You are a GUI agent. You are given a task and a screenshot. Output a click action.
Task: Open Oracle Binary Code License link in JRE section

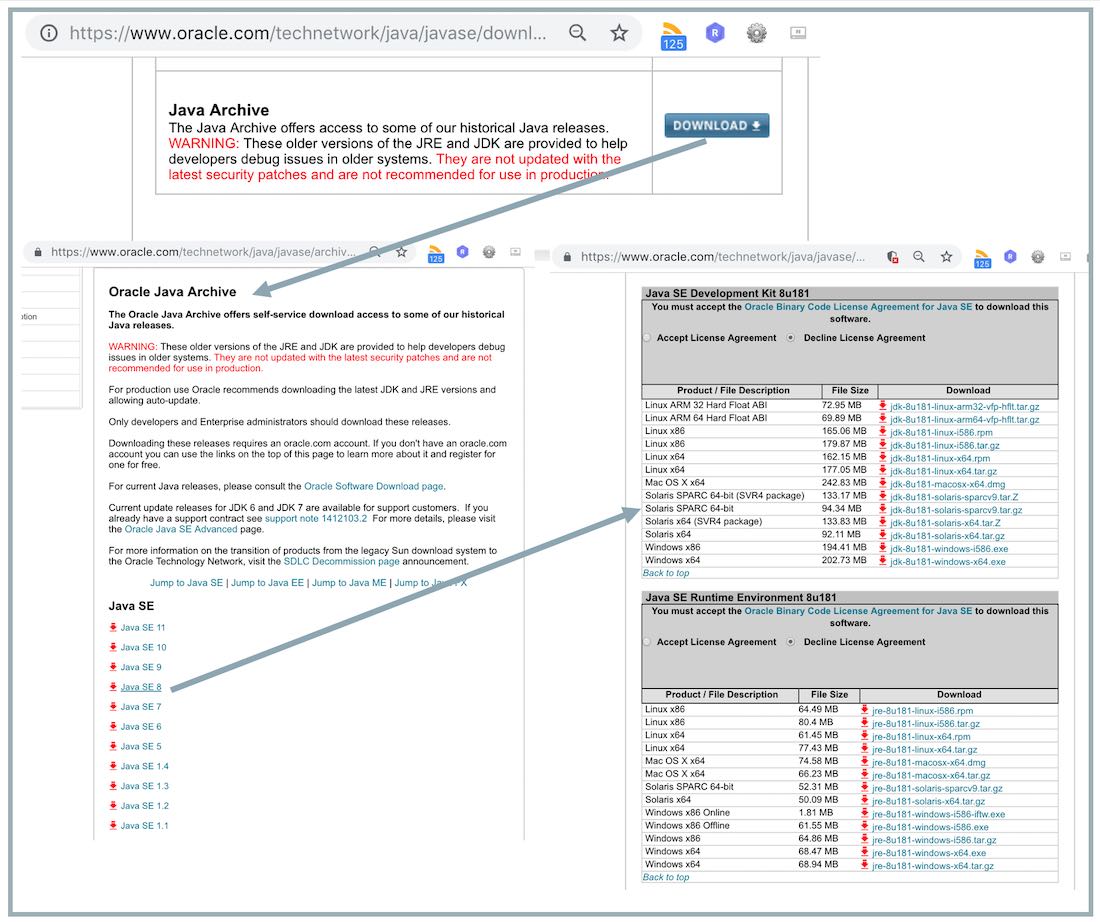(x=858, y=611)
